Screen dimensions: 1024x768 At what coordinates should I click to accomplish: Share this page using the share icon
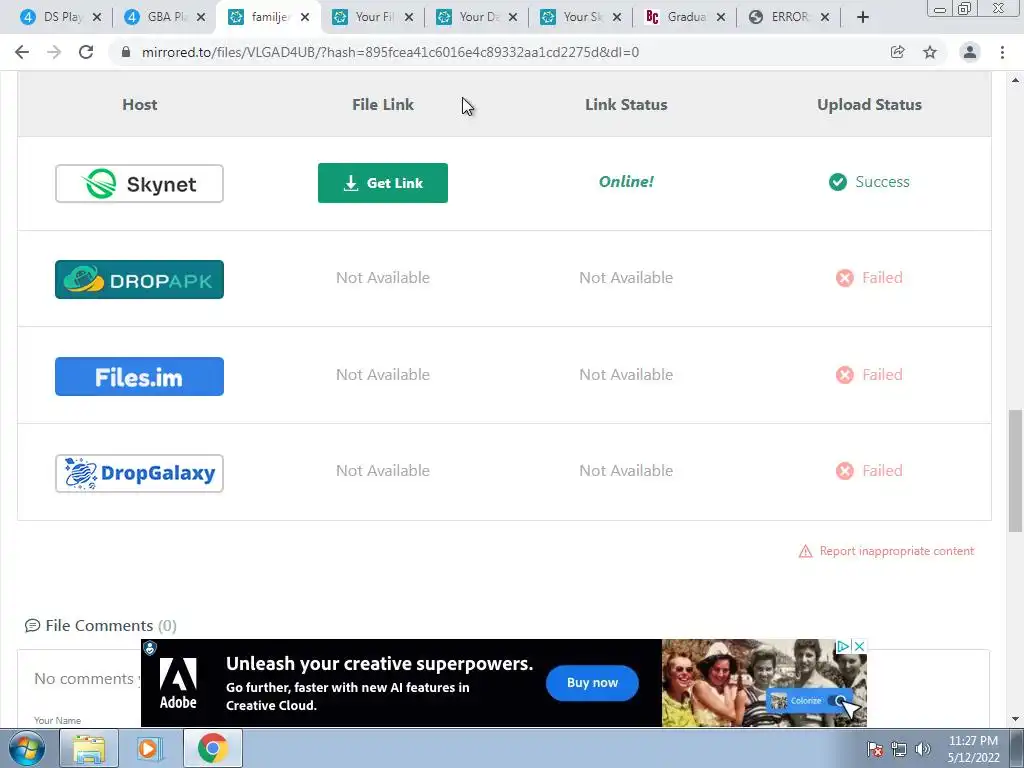898,52
